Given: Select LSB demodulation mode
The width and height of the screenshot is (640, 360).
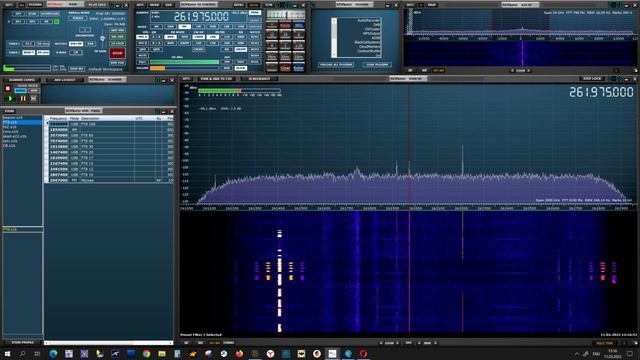Looking at the screenshot, I should click(x=227, y=27).
